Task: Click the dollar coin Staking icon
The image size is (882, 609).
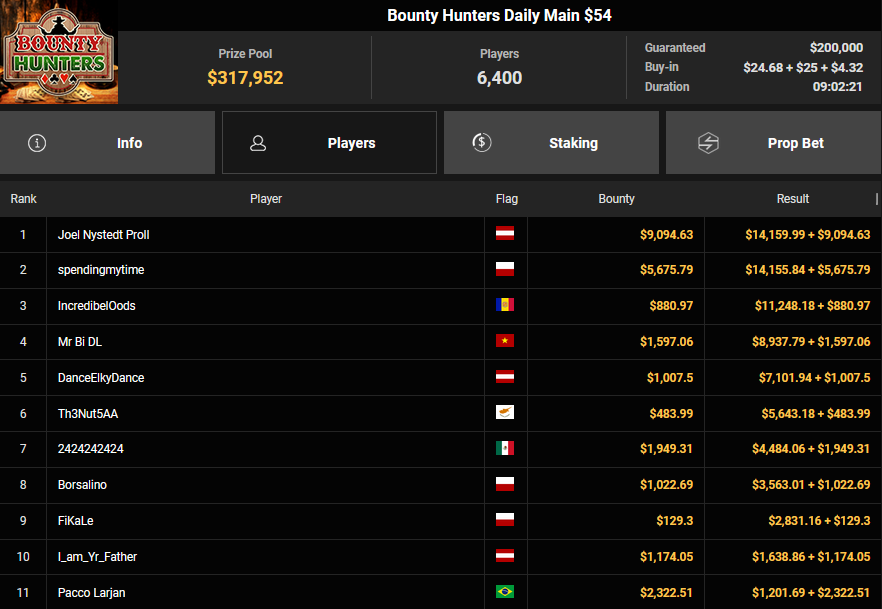Action: point(482,143)
